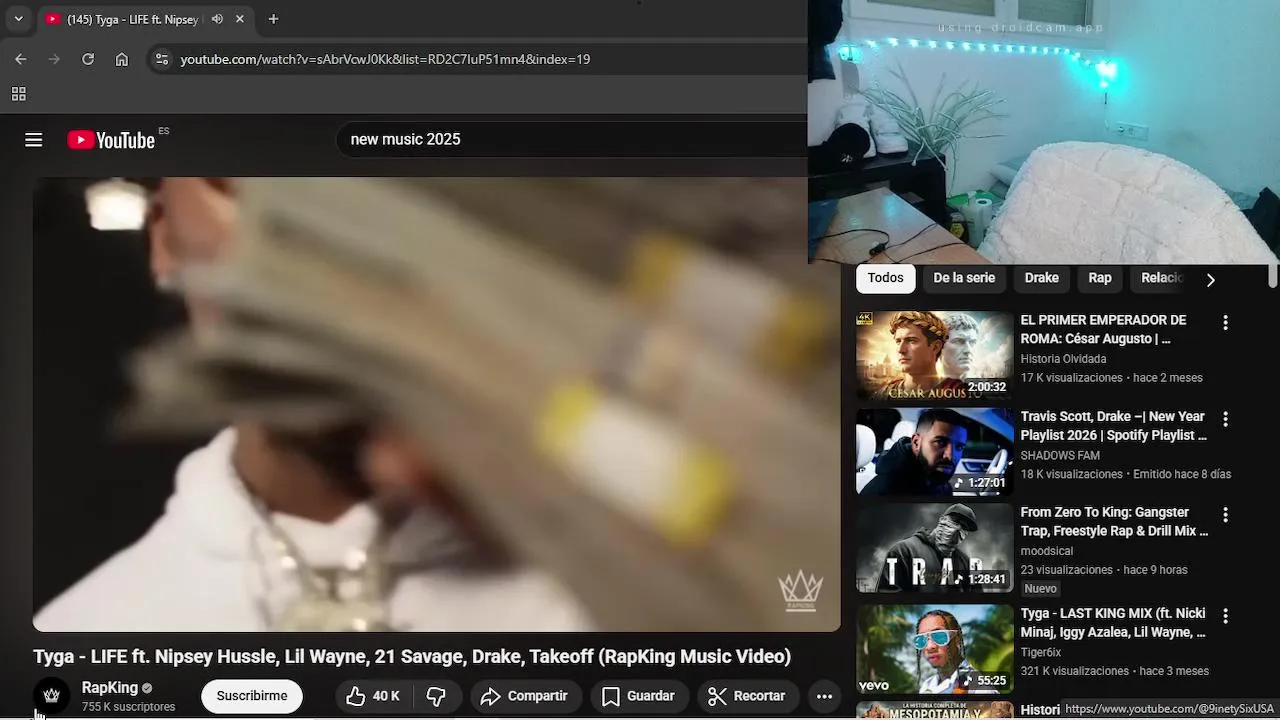
Task: Open 'EL PRIMER EMPERADOR DE ROMA' video title
Action: coord(1104,329)
